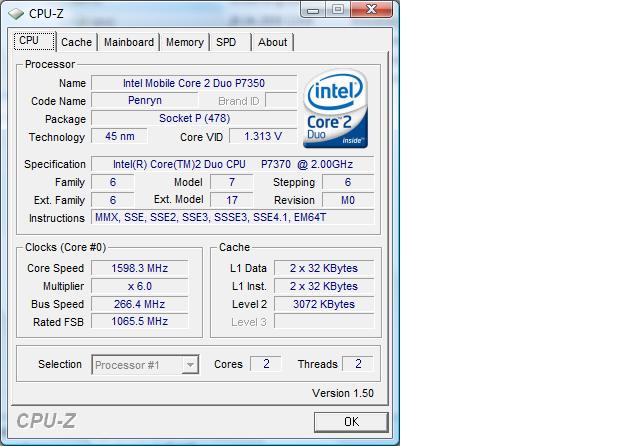Image resolution: width=640 pixels, height=446 pixels.
Task: Open the Processor #1 selection dropdown
Action: click(145, 365)
